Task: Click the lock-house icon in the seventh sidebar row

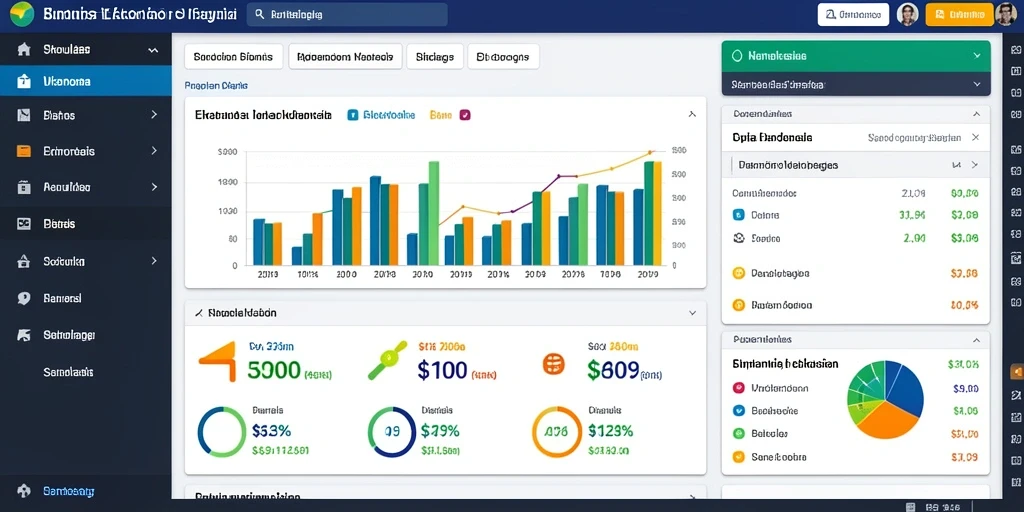Action: pos(24,261)
